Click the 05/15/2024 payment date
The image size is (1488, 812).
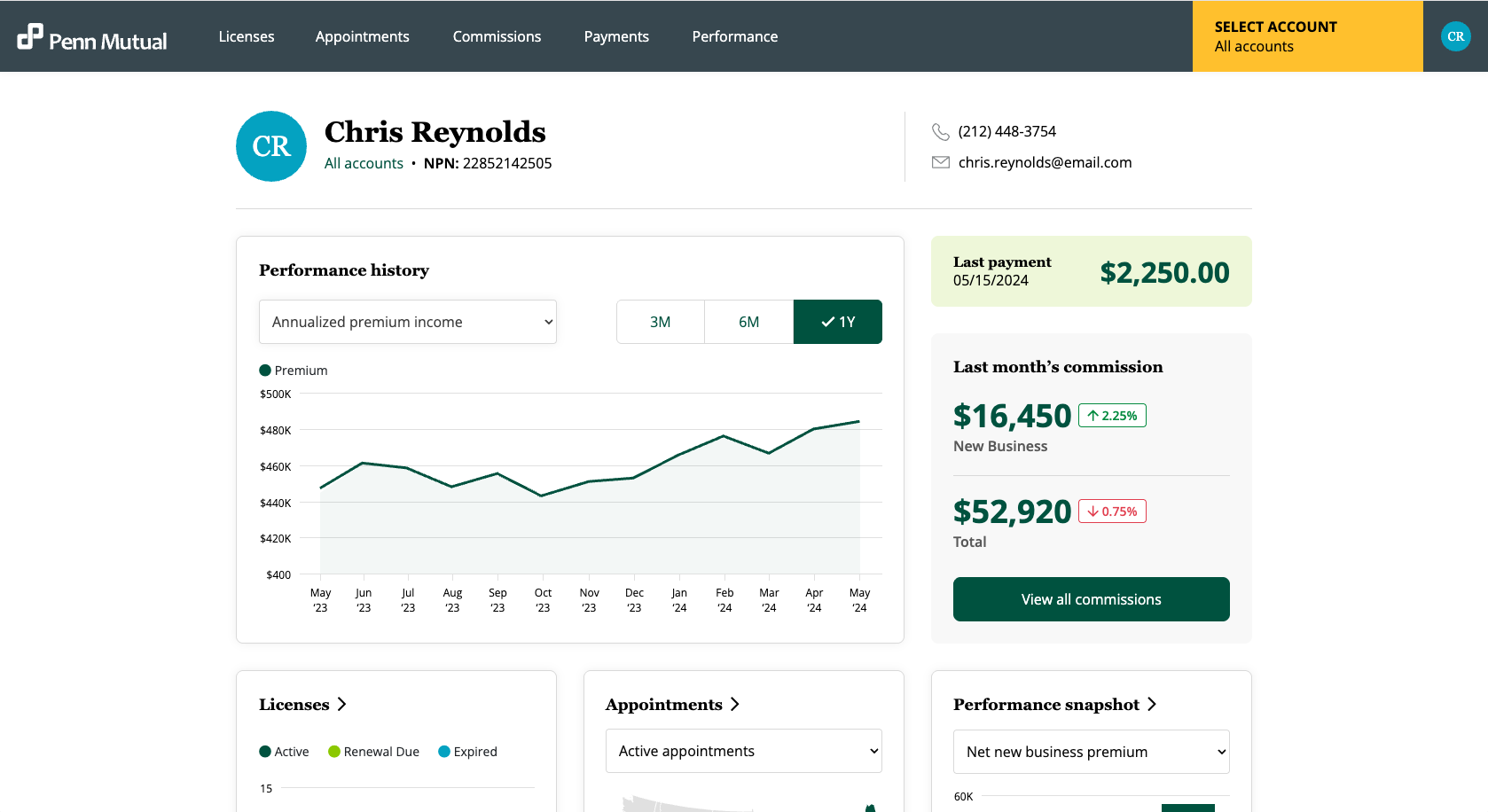pos(991,280)
